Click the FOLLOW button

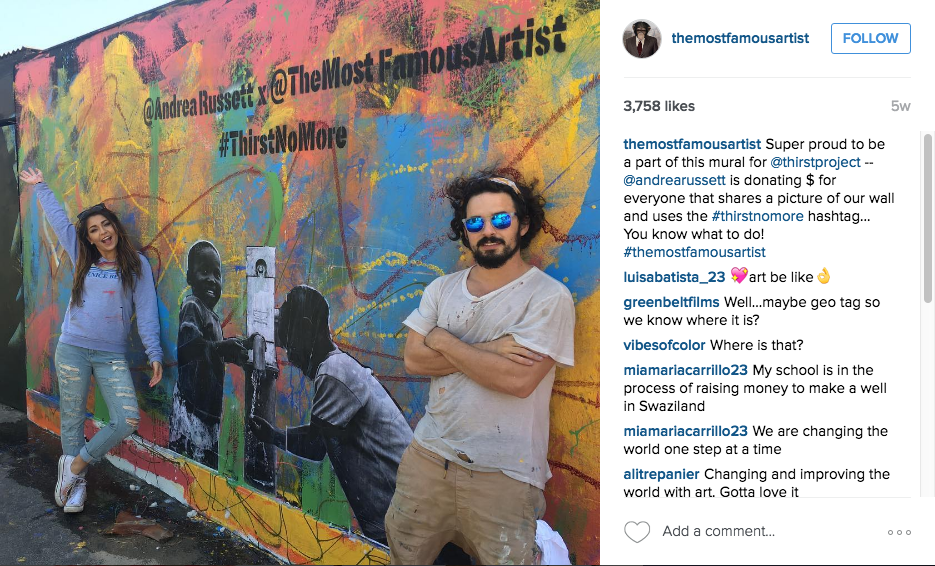pyautogui.click(x=871, y=38)
